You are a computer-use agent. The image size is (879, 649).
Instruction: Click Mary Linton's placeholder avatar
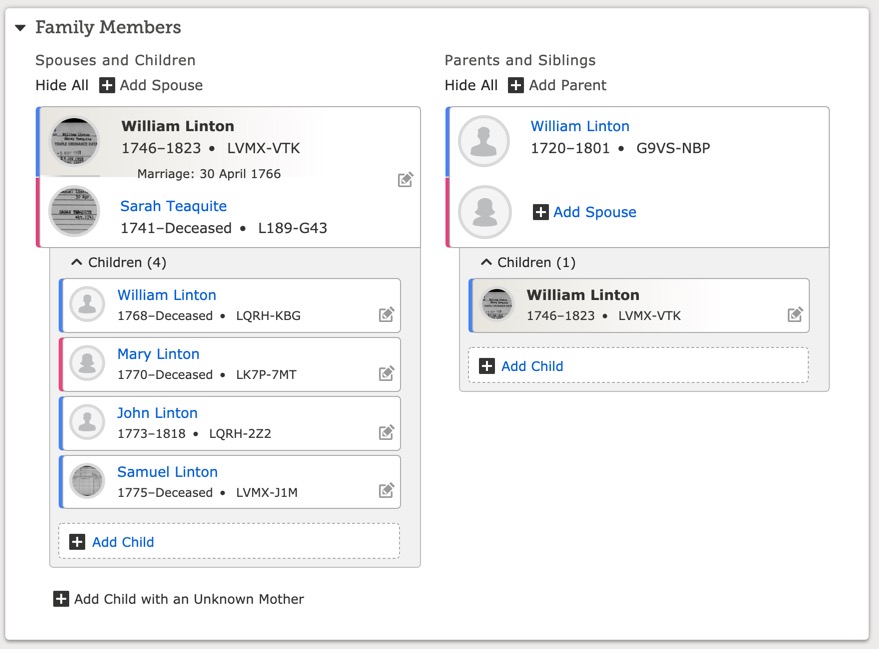coord(87,363)
